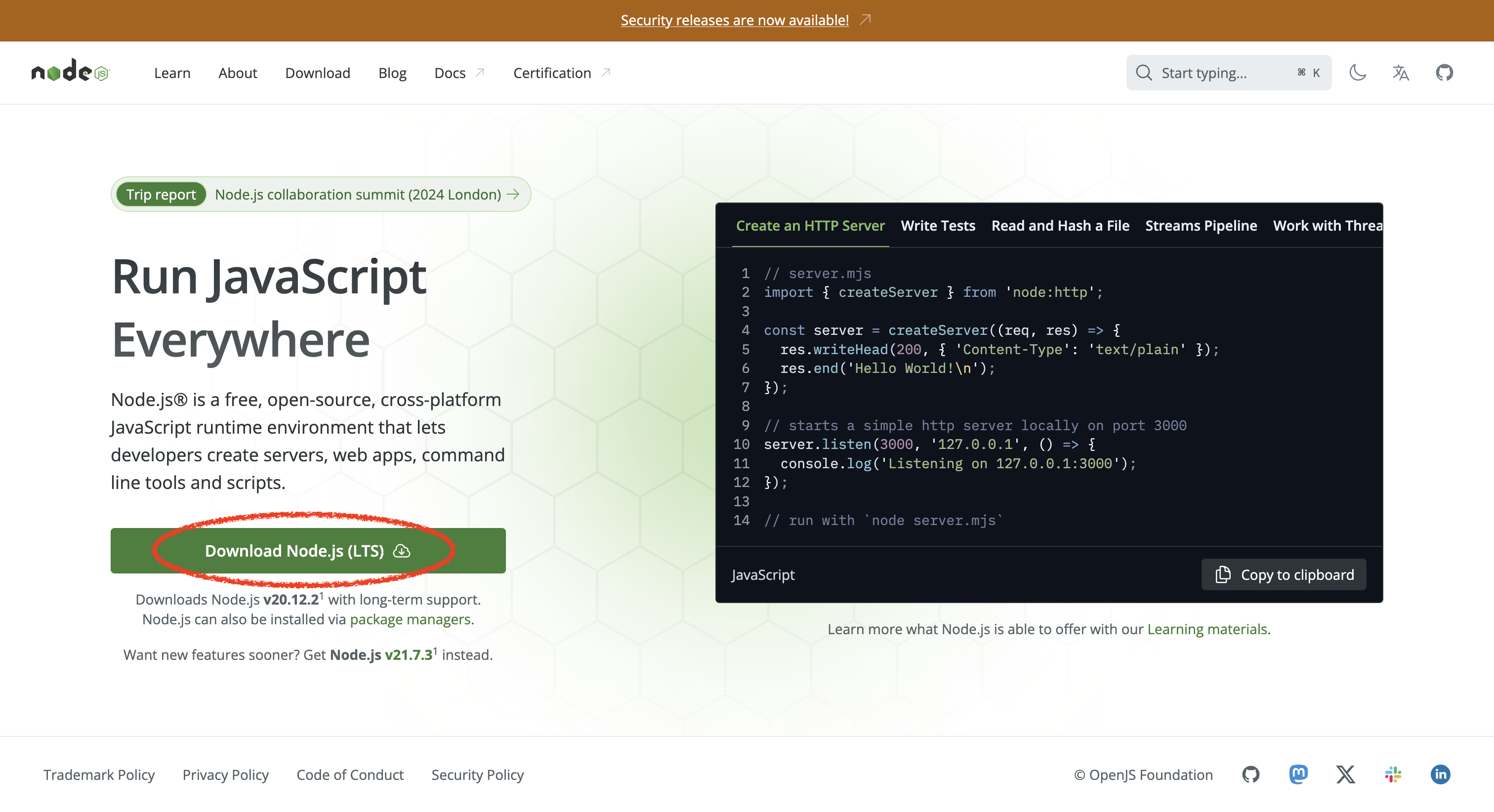
Task: Click the Run JavaScript Everywhere heading
Action: [x=269, y=308]
